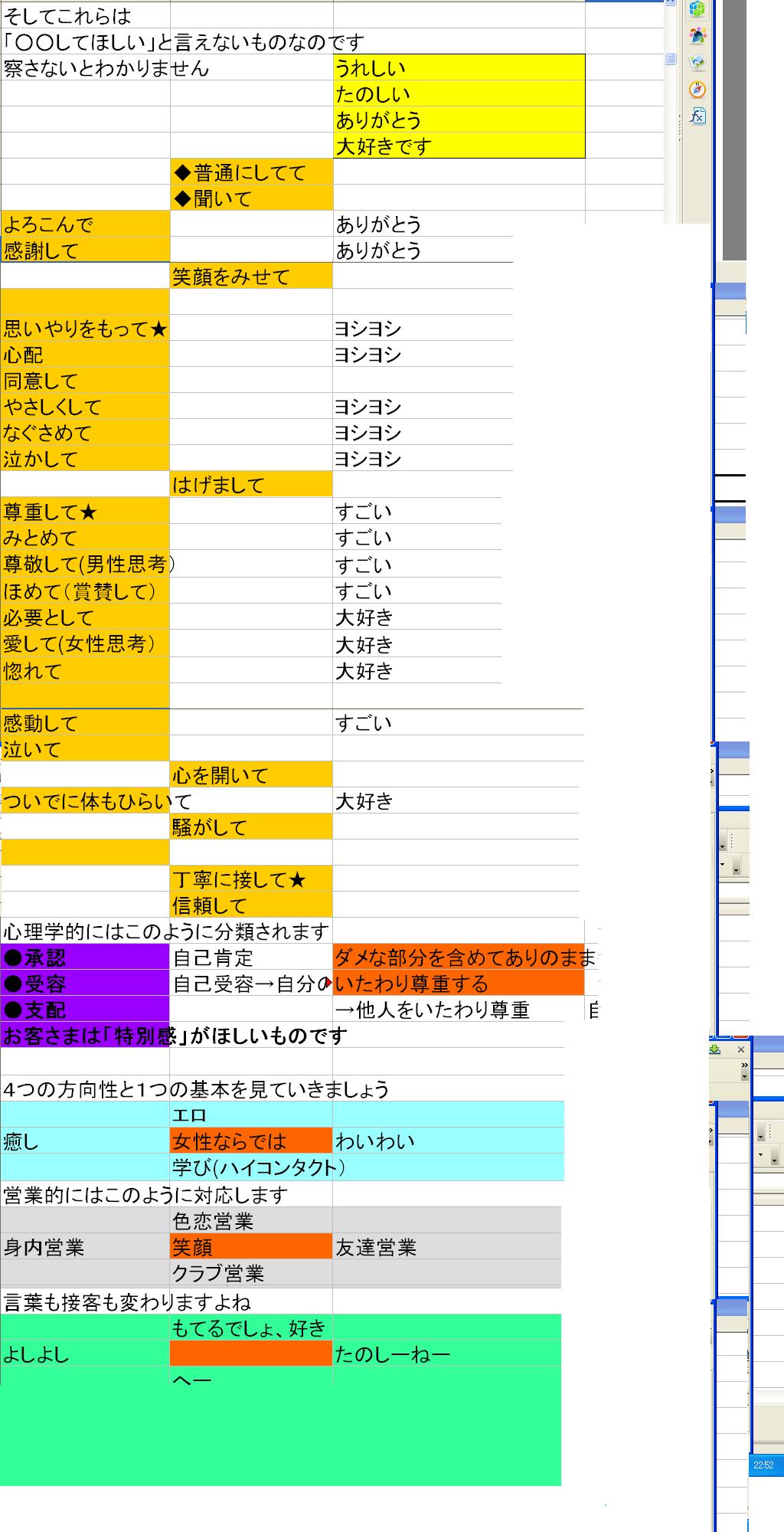Select the cell もてるでしょ、好き
784x1532 pixels.
(251, 1327)
